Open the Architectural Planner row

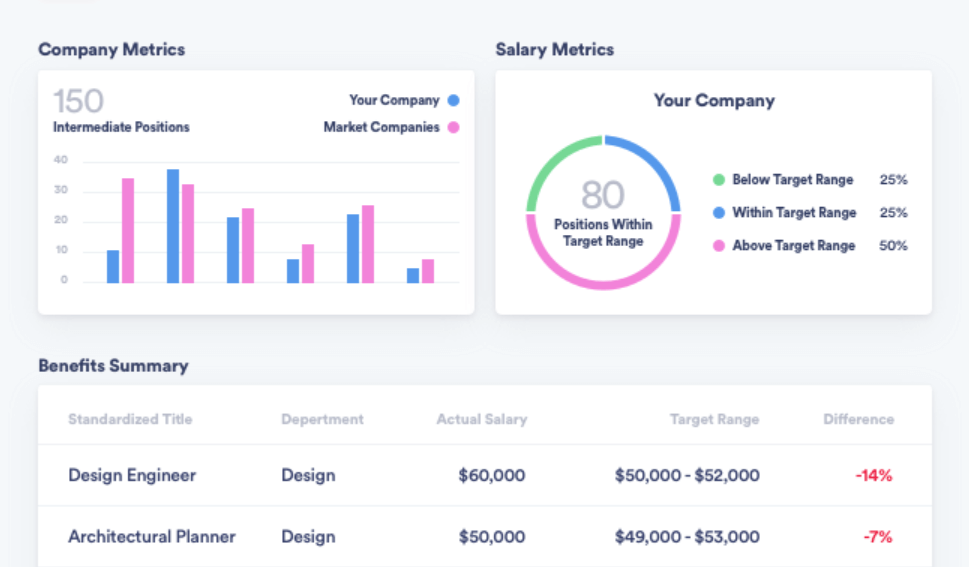click(152, 536)
